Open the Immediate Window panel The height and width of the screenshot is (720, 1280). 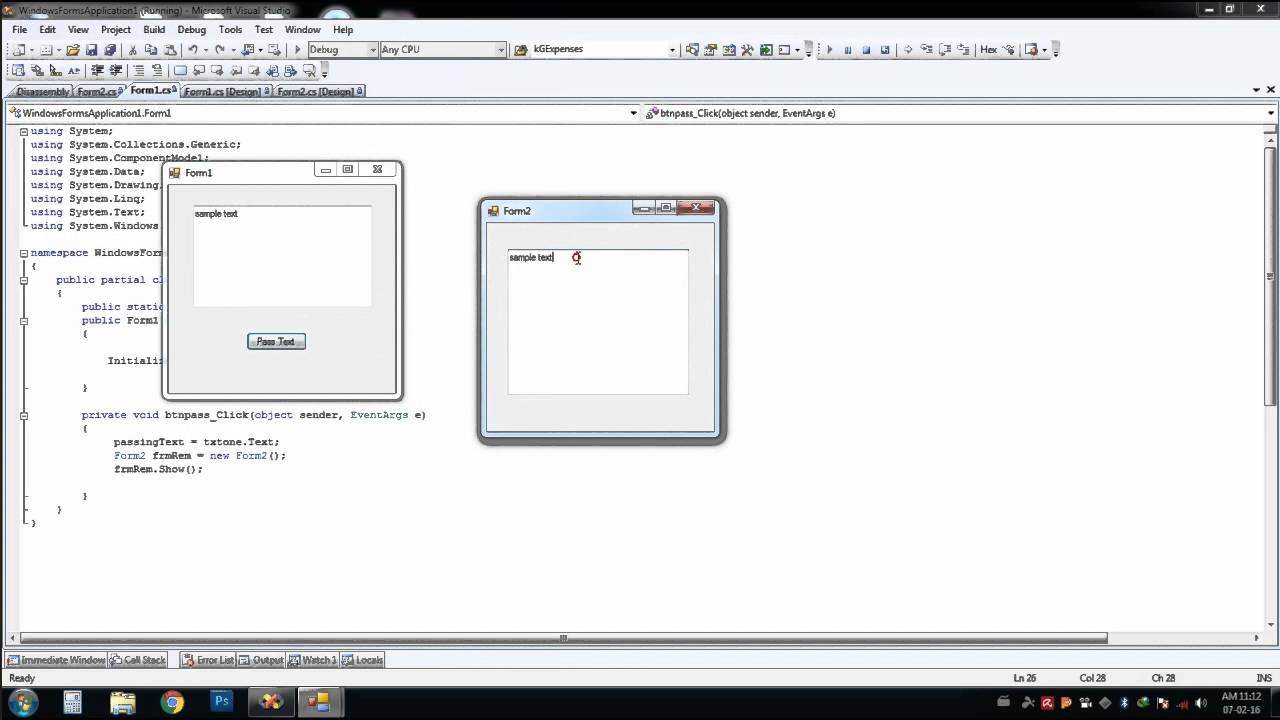[x=57, y=660]
